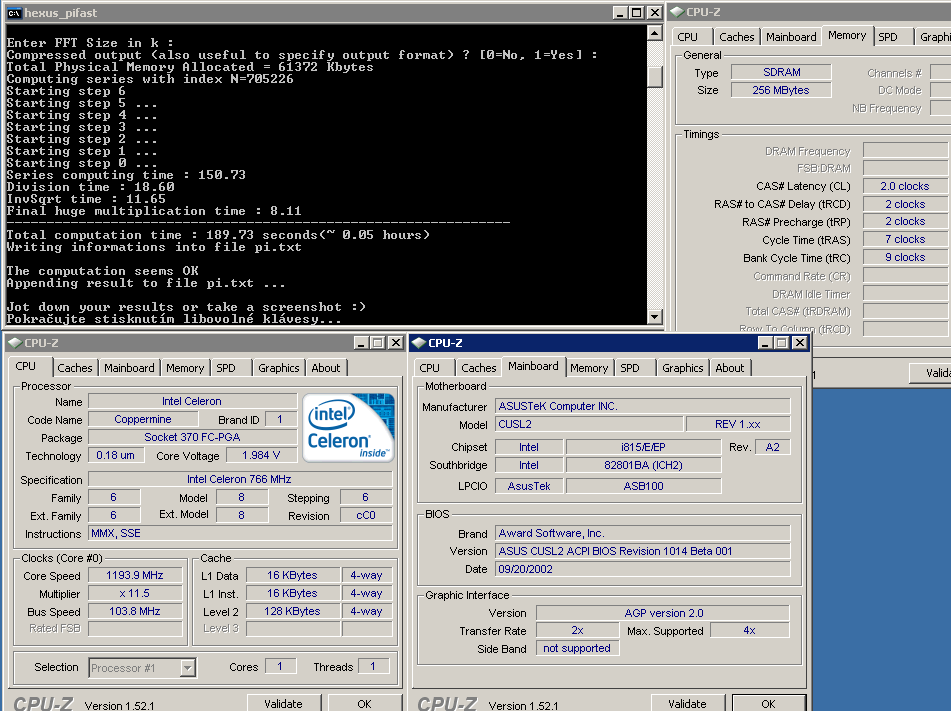Click the console vertical scrollbar thumb
Screen dimensions: 951x711
(655, 76)
